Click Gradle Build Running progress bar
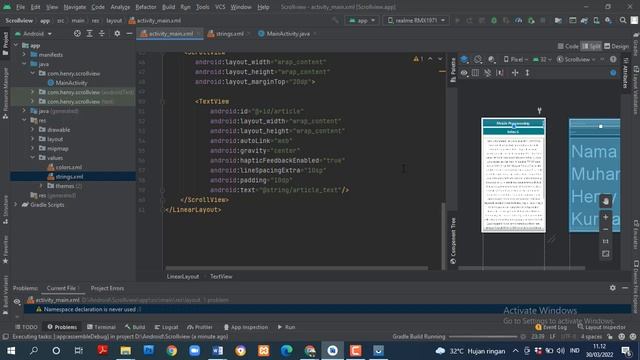The width and height of the screenshot is (640, 360). (x=483, y=337)
